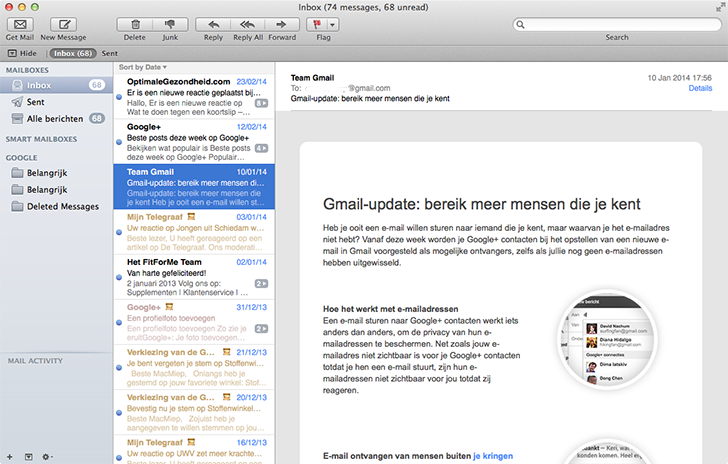Open Mijn Telegraaf message dated 03/01/14
Image resolution: width=728 pixels, height=464 pixels.
(x=194, y=231)
